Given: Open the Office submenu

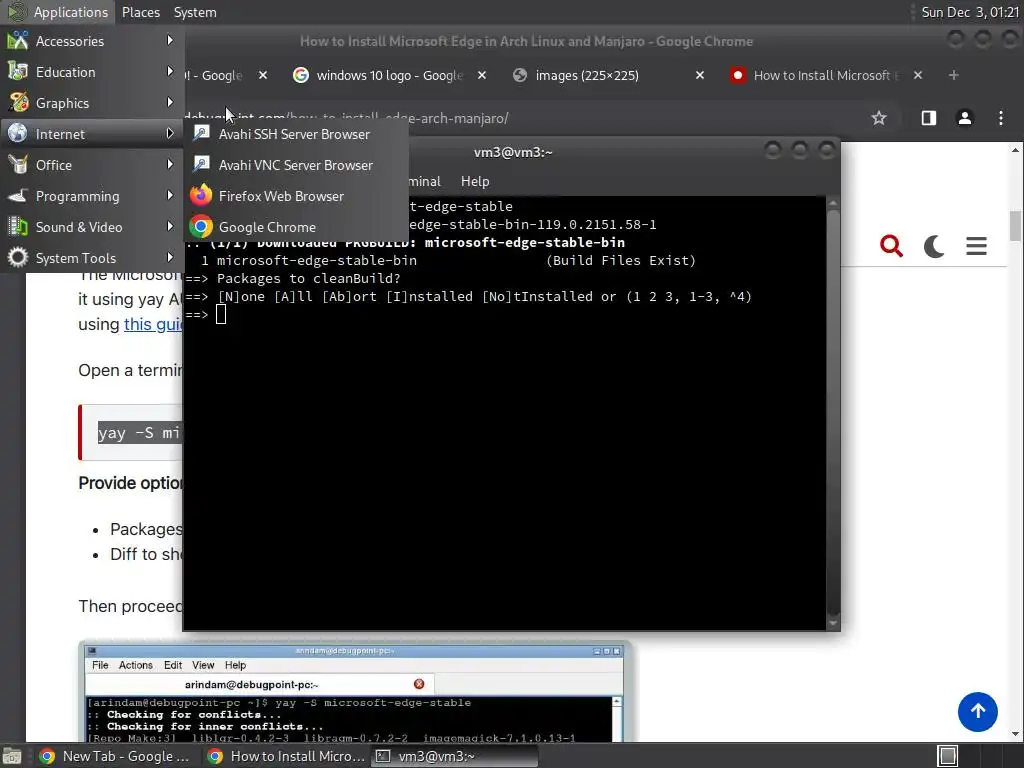Looking at the screenshot, I should point(92,165).
